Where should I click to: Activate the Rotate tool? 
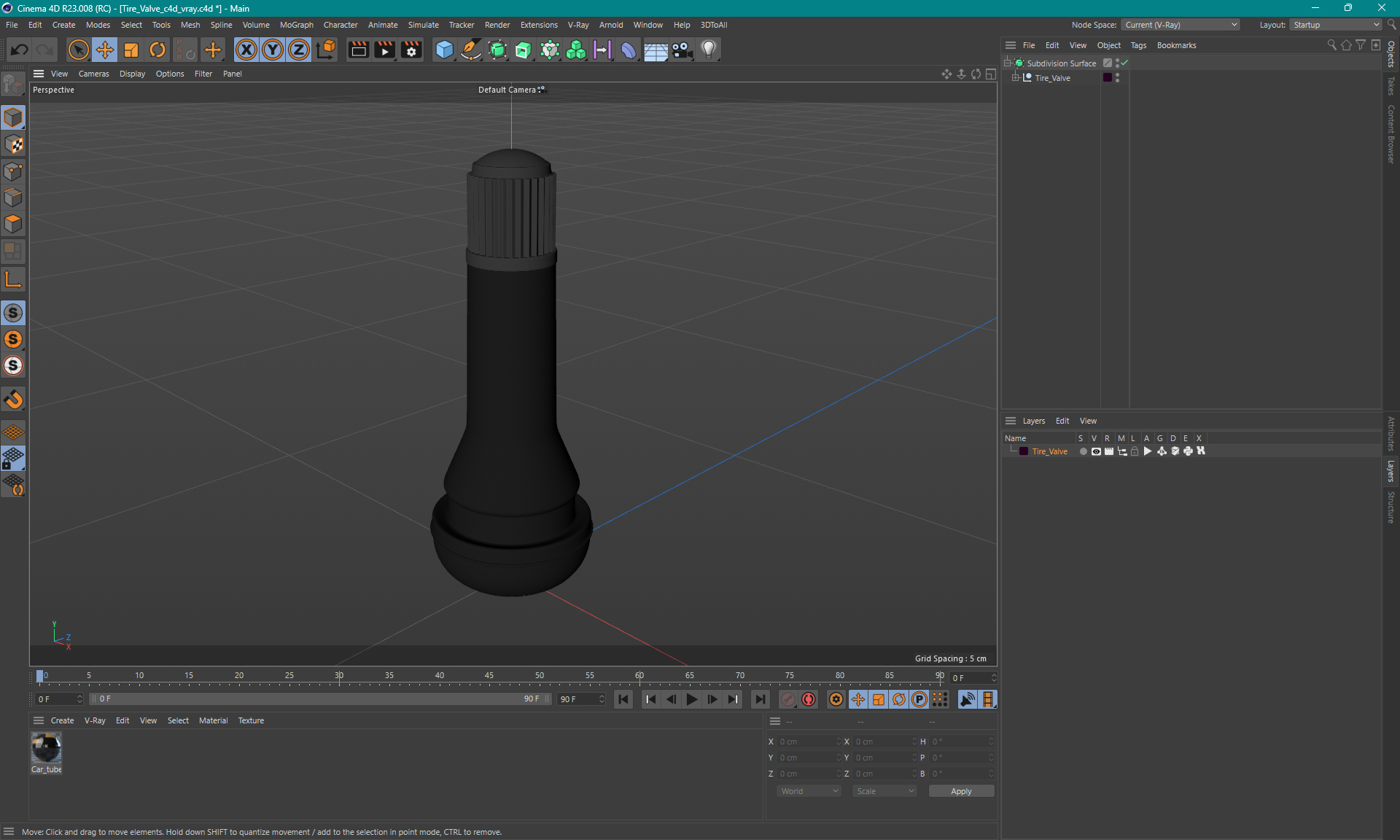click(157, 50)
